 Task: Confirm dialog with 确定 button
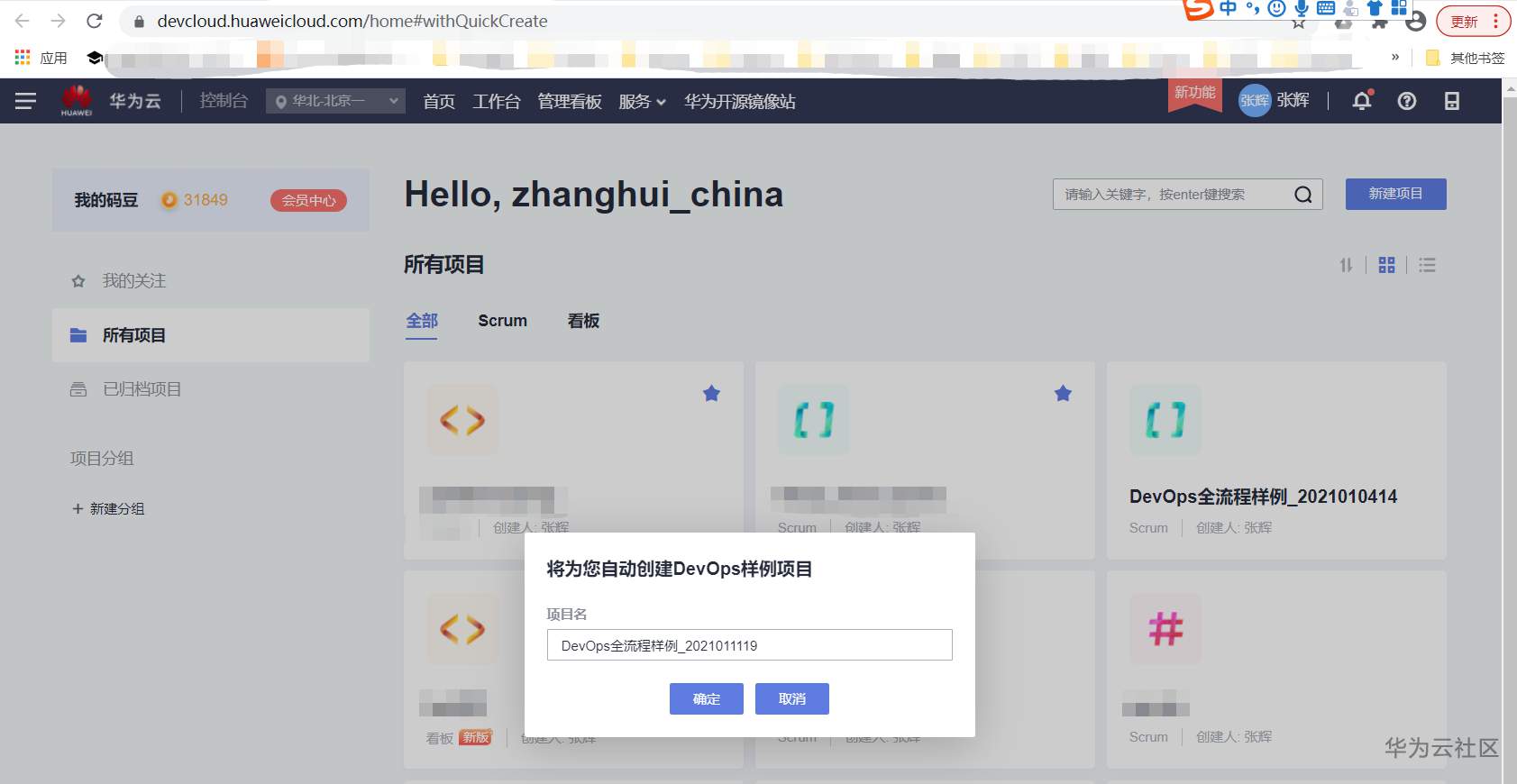tap(707, 699)
